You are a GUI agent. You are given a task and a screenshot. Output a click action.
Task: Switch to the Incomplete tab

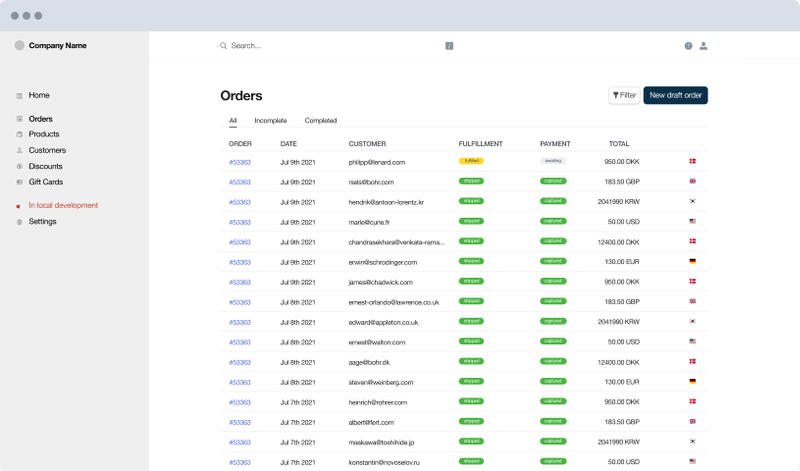click(270, 120)
